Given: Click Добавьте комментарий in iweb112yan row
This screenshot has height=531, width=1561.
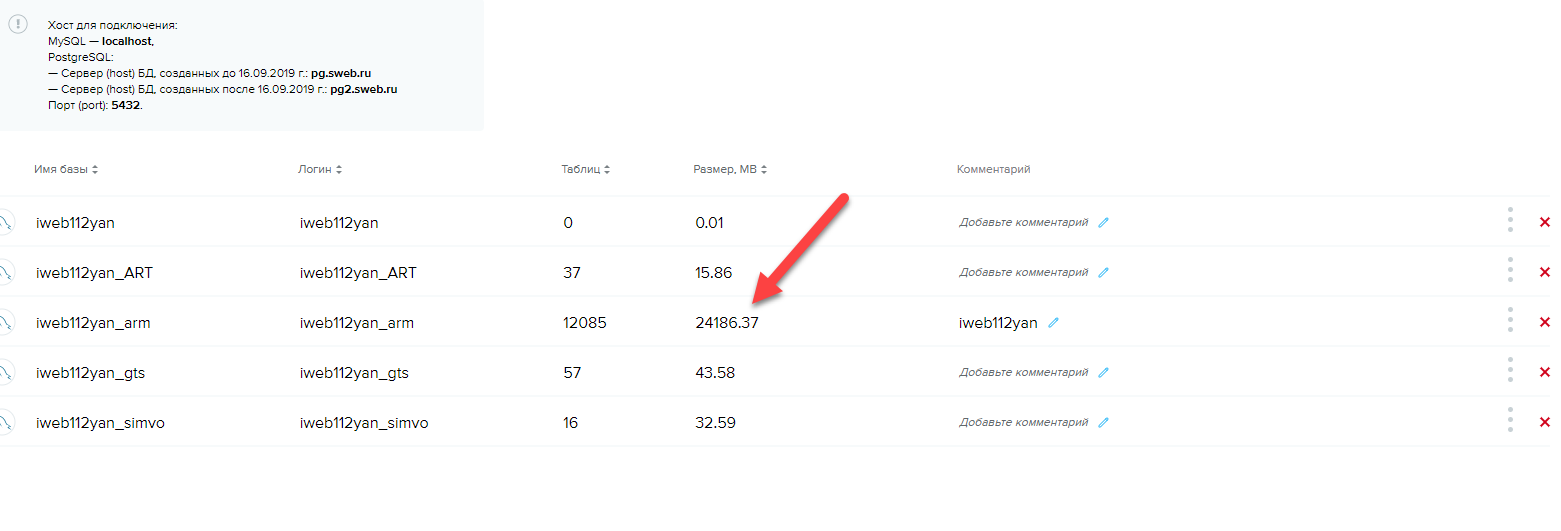Looking at the screenshot, I should pyautogui.click(x=1023, y=222).
